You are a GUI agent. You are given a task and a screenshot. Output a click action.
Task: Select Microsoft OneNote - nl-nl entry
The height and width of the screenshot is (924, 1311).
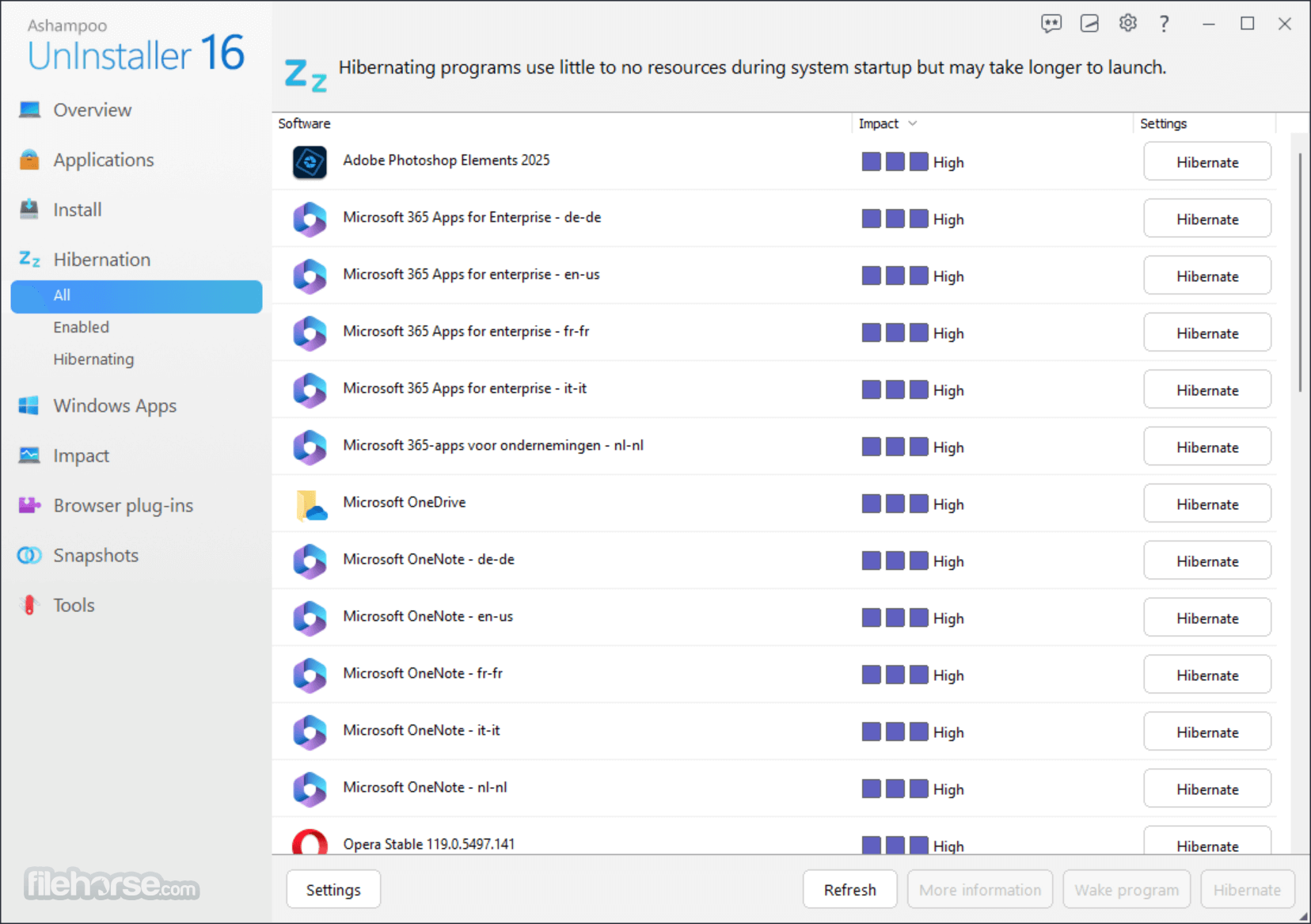click(x=425, y=787)
